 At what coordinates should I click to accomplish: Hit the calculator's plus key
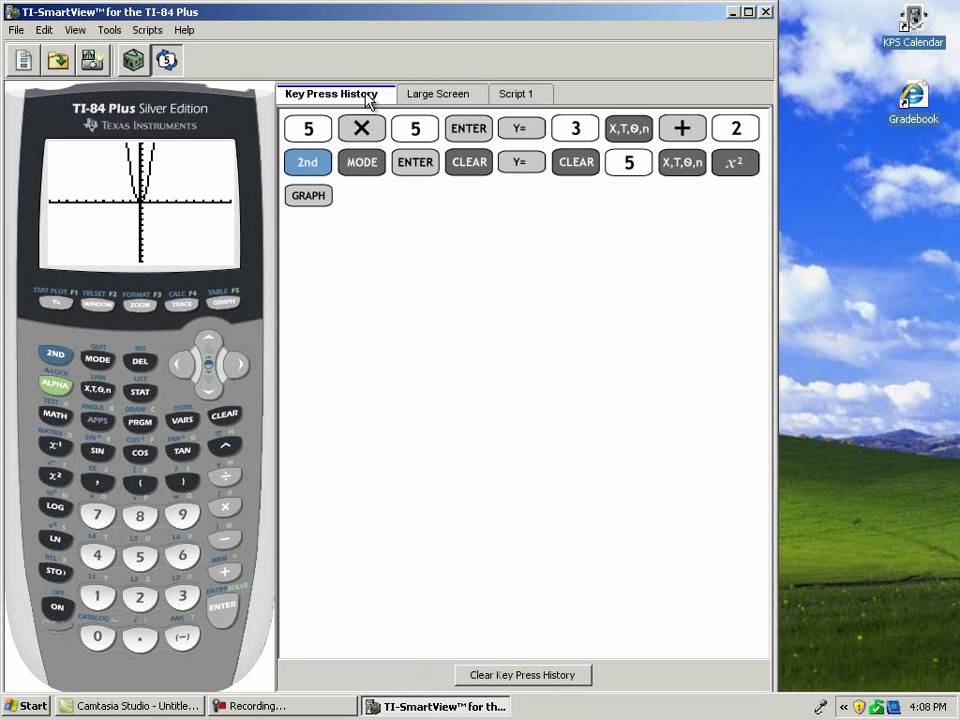click(x=225, y=572)
